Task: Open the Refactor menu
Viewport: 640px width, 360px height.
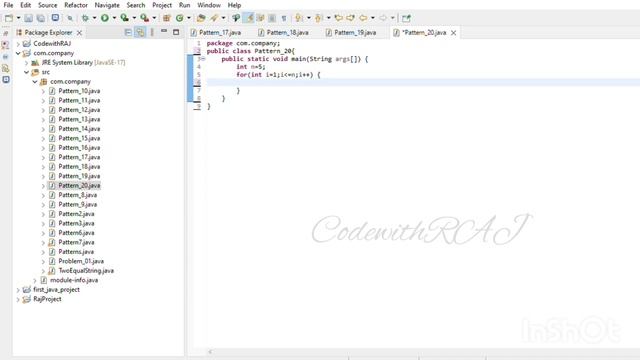Action: 76,5
